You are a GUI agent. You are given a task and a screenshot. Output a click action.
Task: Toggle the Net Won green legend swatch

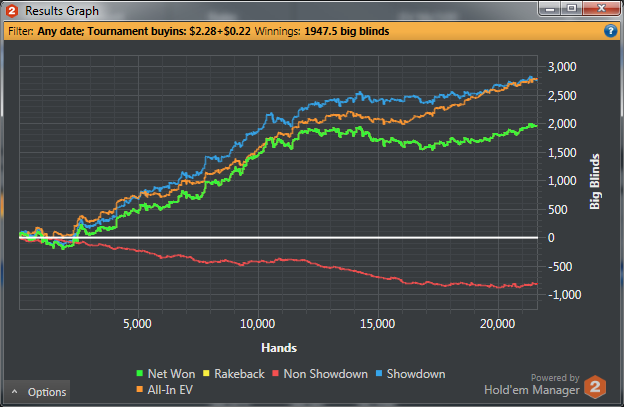pyautogui.click(x=140, y=374)
